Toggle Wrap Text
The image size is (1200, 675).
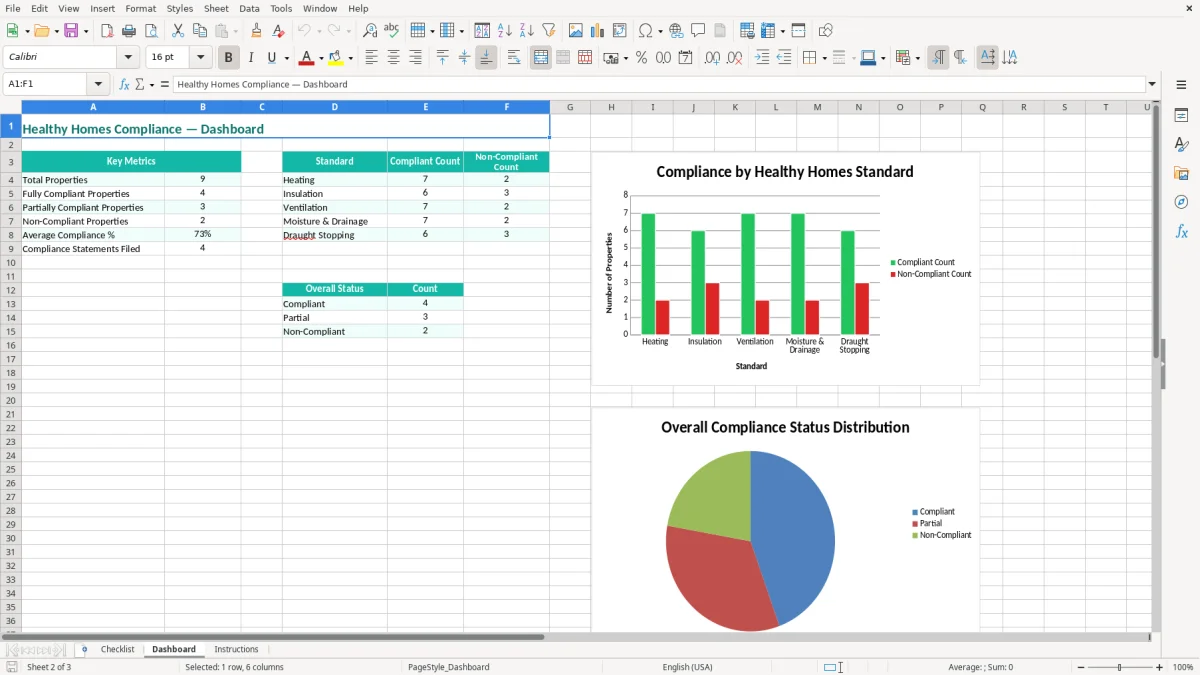[514, 58]
